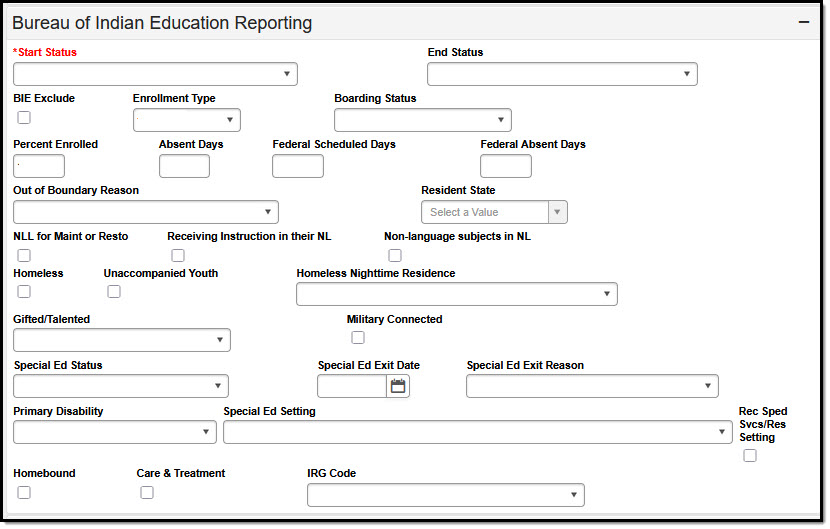The image size is (830, 529).
Task: Check Receiving Instruction in their NL
Action: [x=178, y=255]
